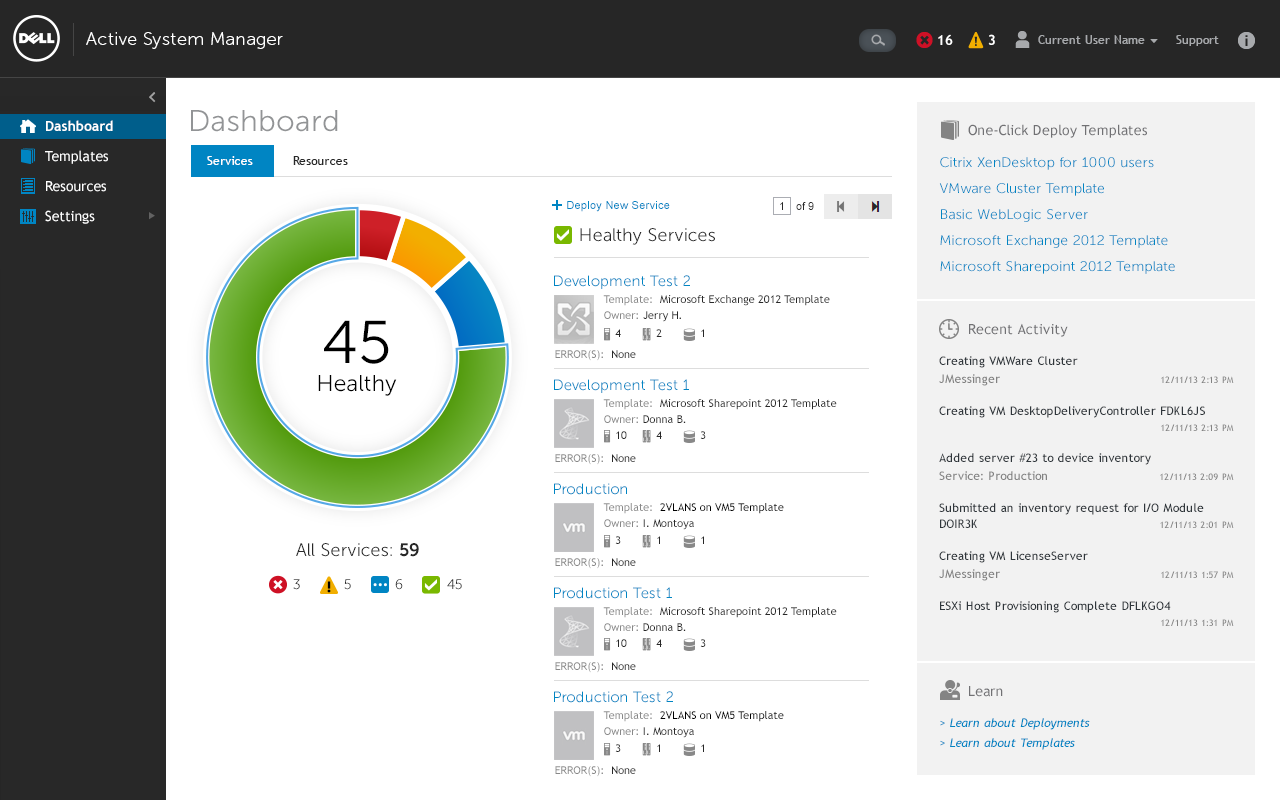
Task: Click the Recent Activity clock icon
Action: point(949,329)
